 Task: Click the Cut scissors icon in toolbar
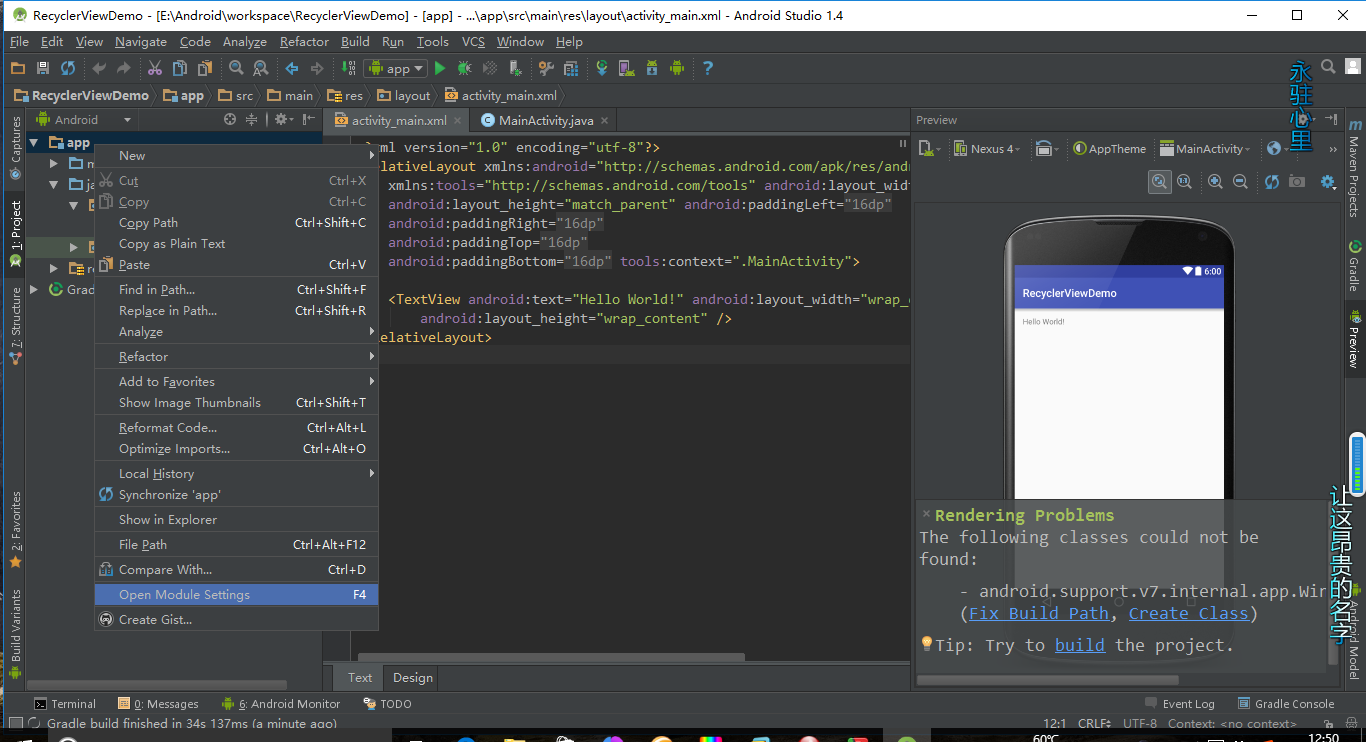(x=154, y=68)
